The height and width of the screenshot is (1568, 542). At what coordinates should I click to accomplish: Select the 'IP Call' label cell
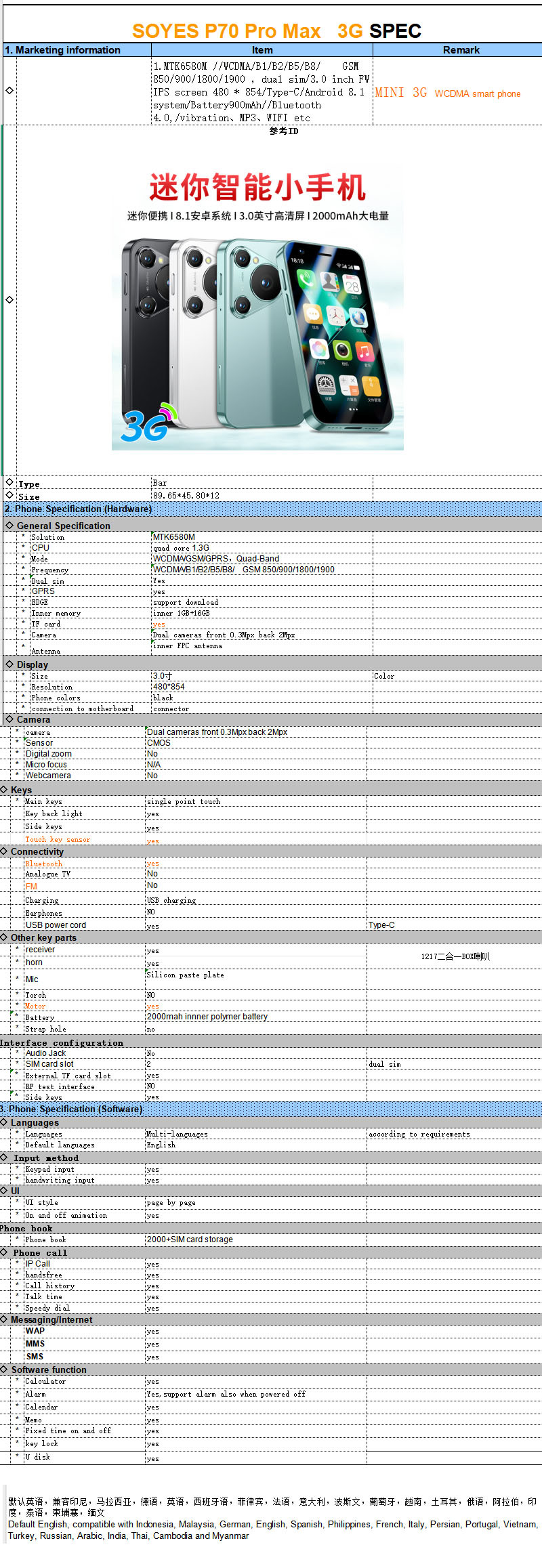pos(85,1264)
